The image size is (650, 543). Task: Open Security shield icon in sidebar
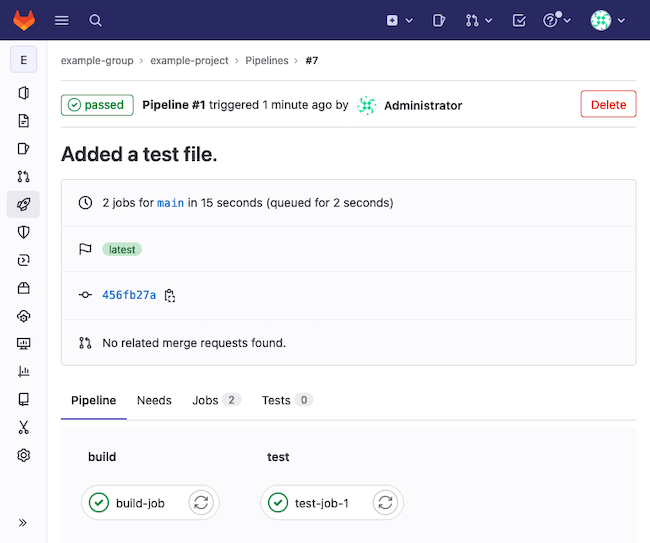point(23,232)
